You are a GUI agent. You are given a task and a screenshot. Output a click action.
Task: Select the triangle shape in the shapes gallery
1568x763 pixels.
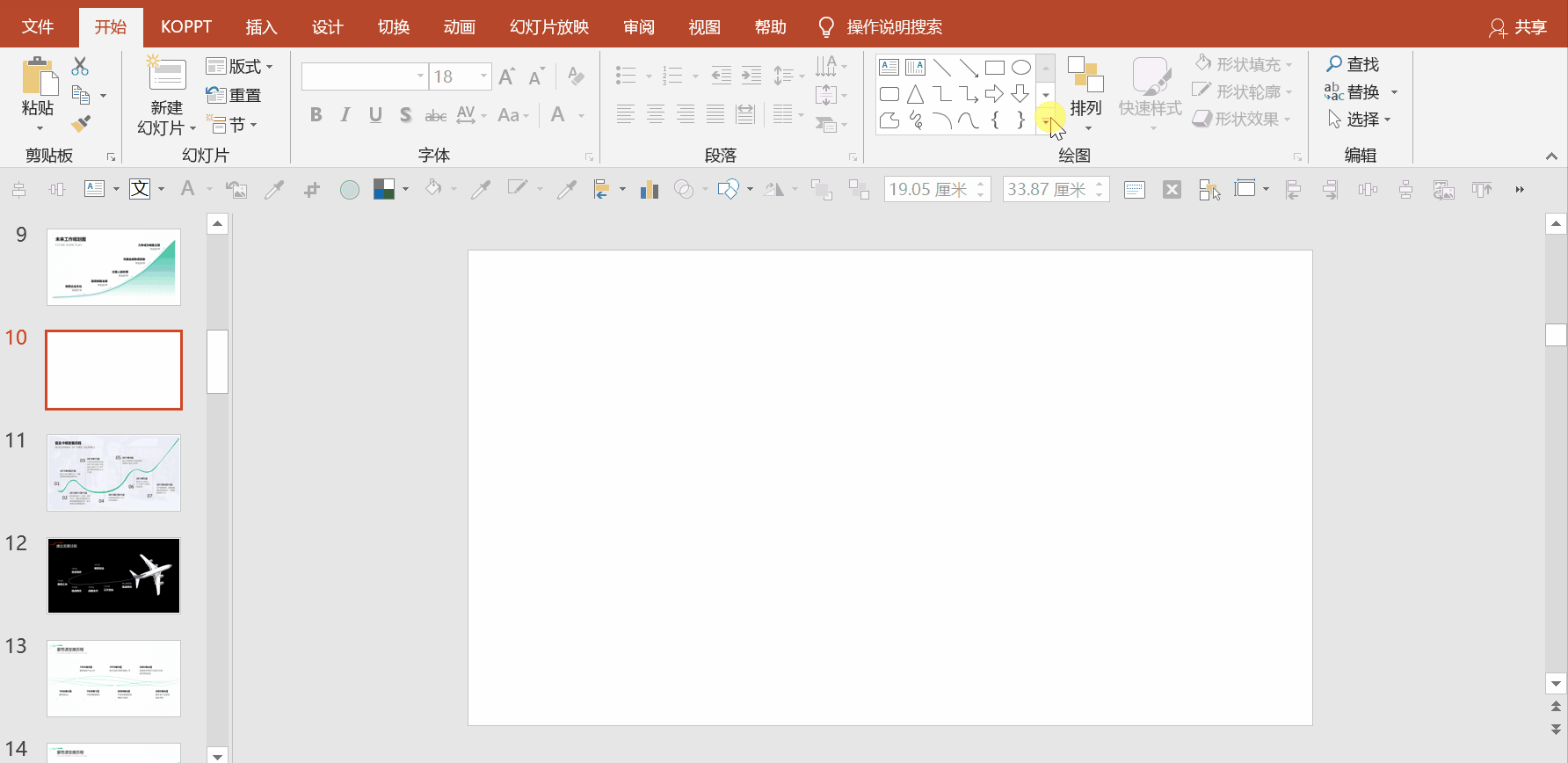(915, 94)
